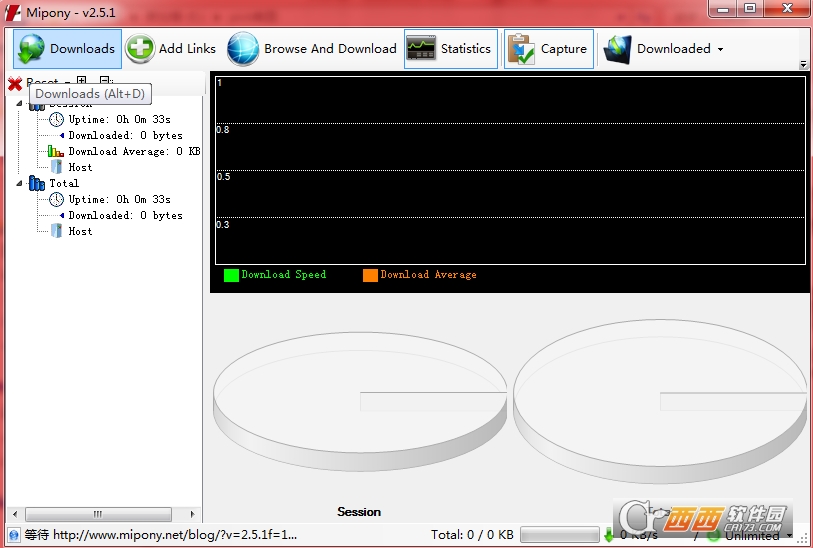The image size is (813, 548).
Task: Open Browse And Download
Action: pyautogui.click(x=312, y=49)
